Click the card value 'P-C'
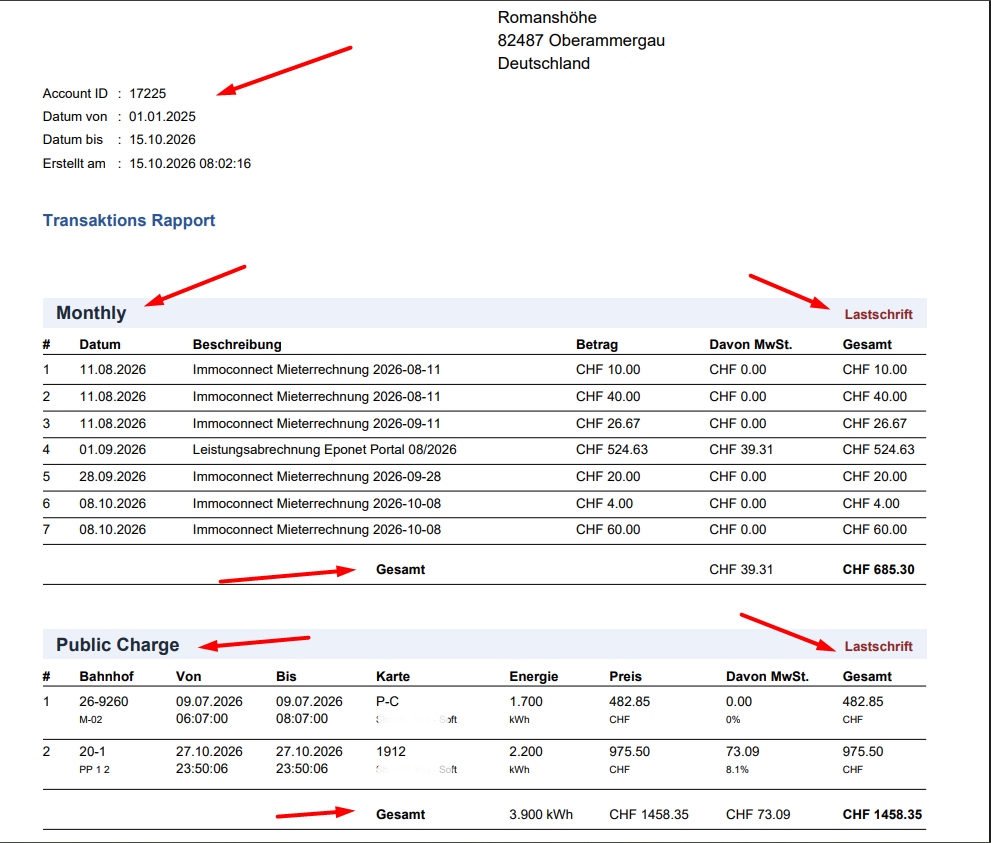The width and height of the screenshot is (991, 843). (x=387, y=701)
